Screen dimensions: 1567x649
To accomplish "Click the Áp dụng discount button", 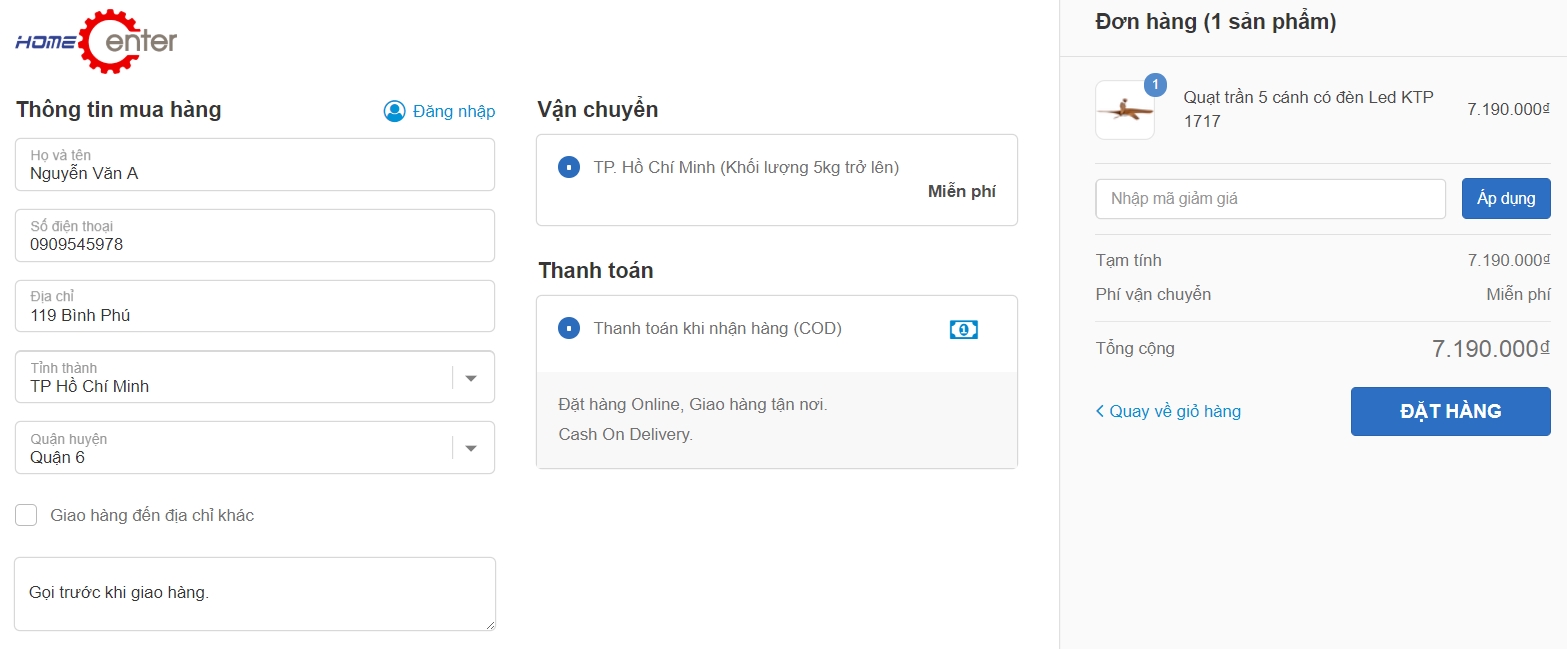I will 1505,199.
